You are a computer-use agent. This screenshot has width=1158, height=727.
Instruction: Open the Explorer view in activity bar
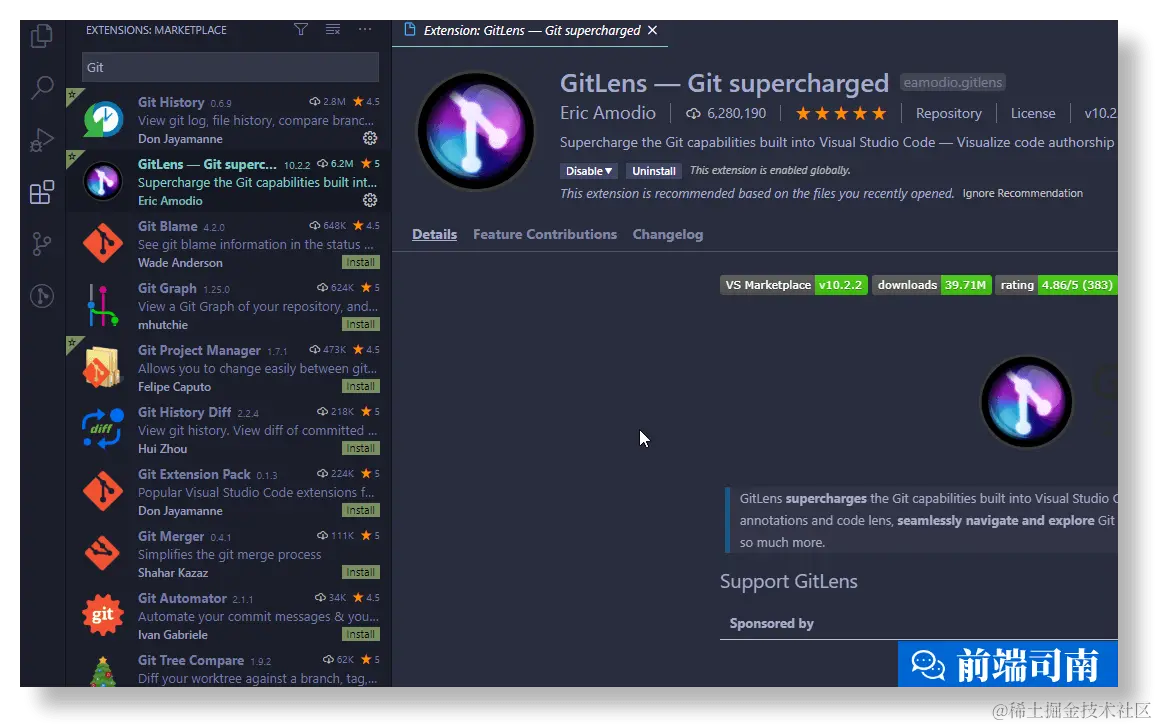(x=42, y=35)
